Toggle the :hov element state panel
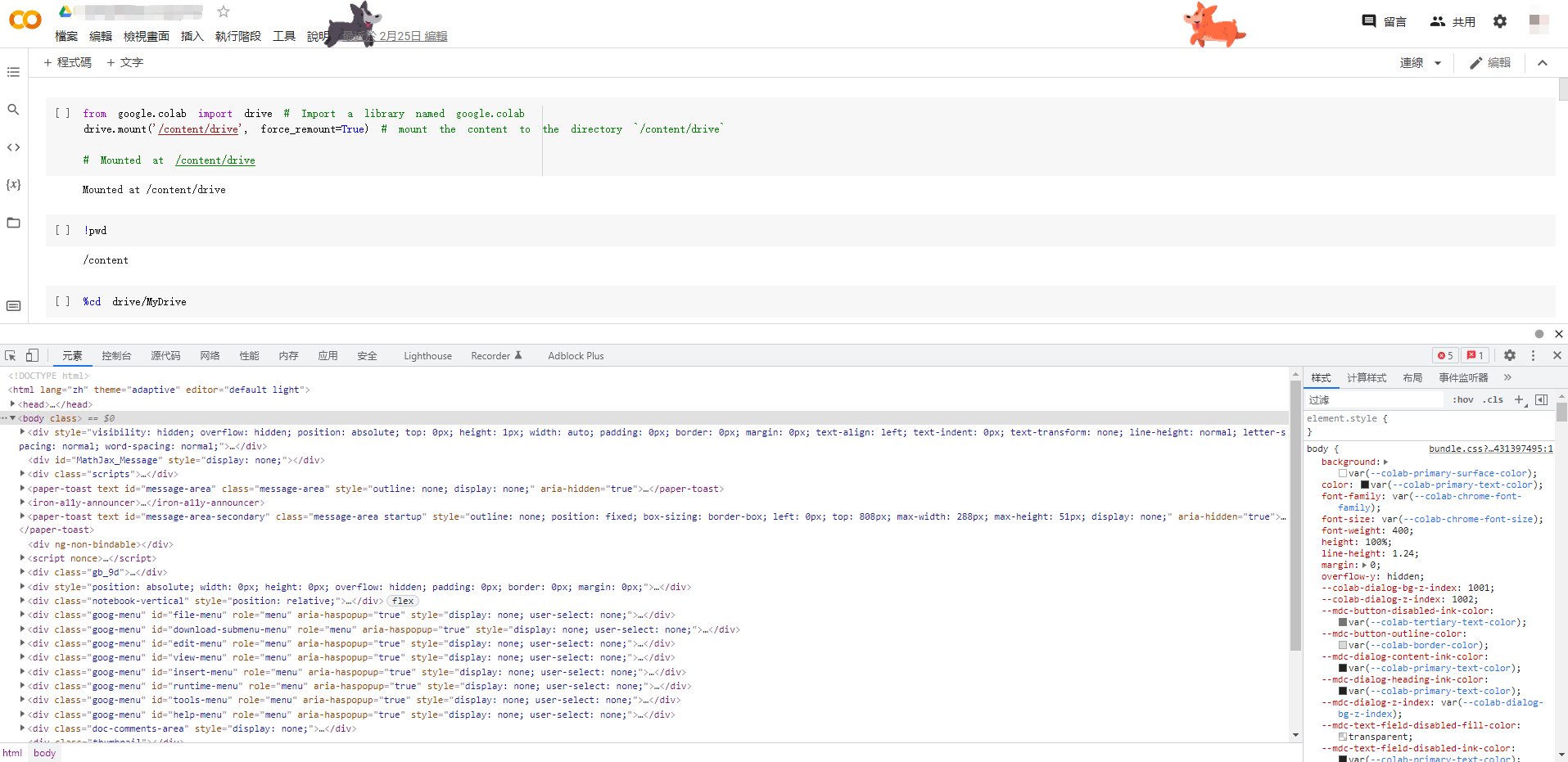 tap(1463, 399)
